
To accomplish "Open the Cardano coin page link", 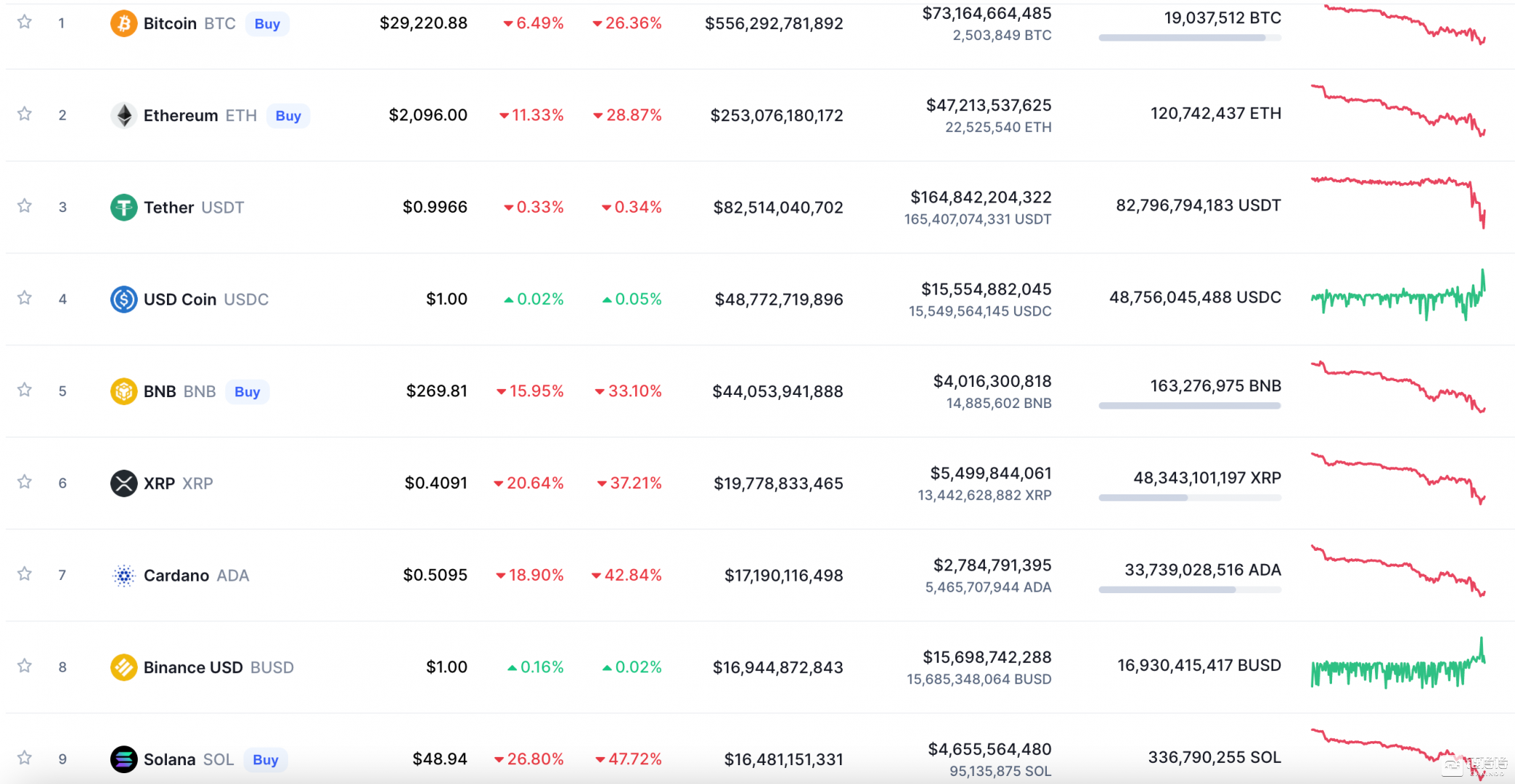I will click(x=176, y=576).
